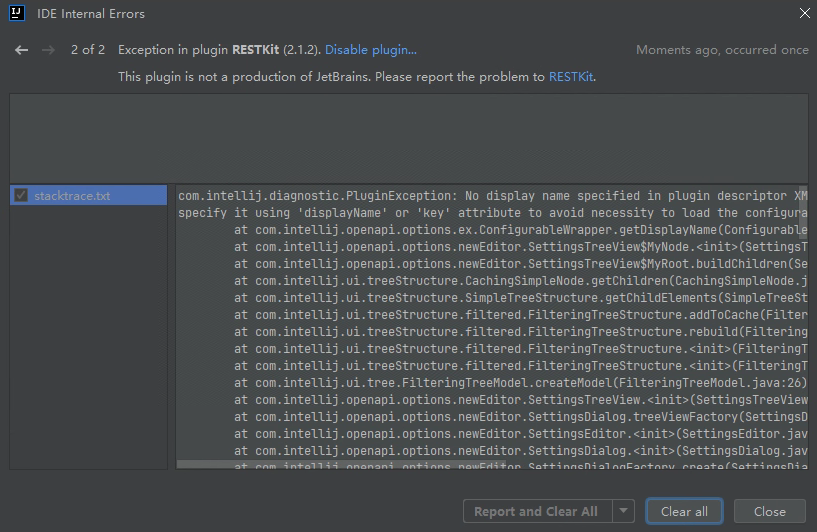Click the Close button at the bottom

769,511
